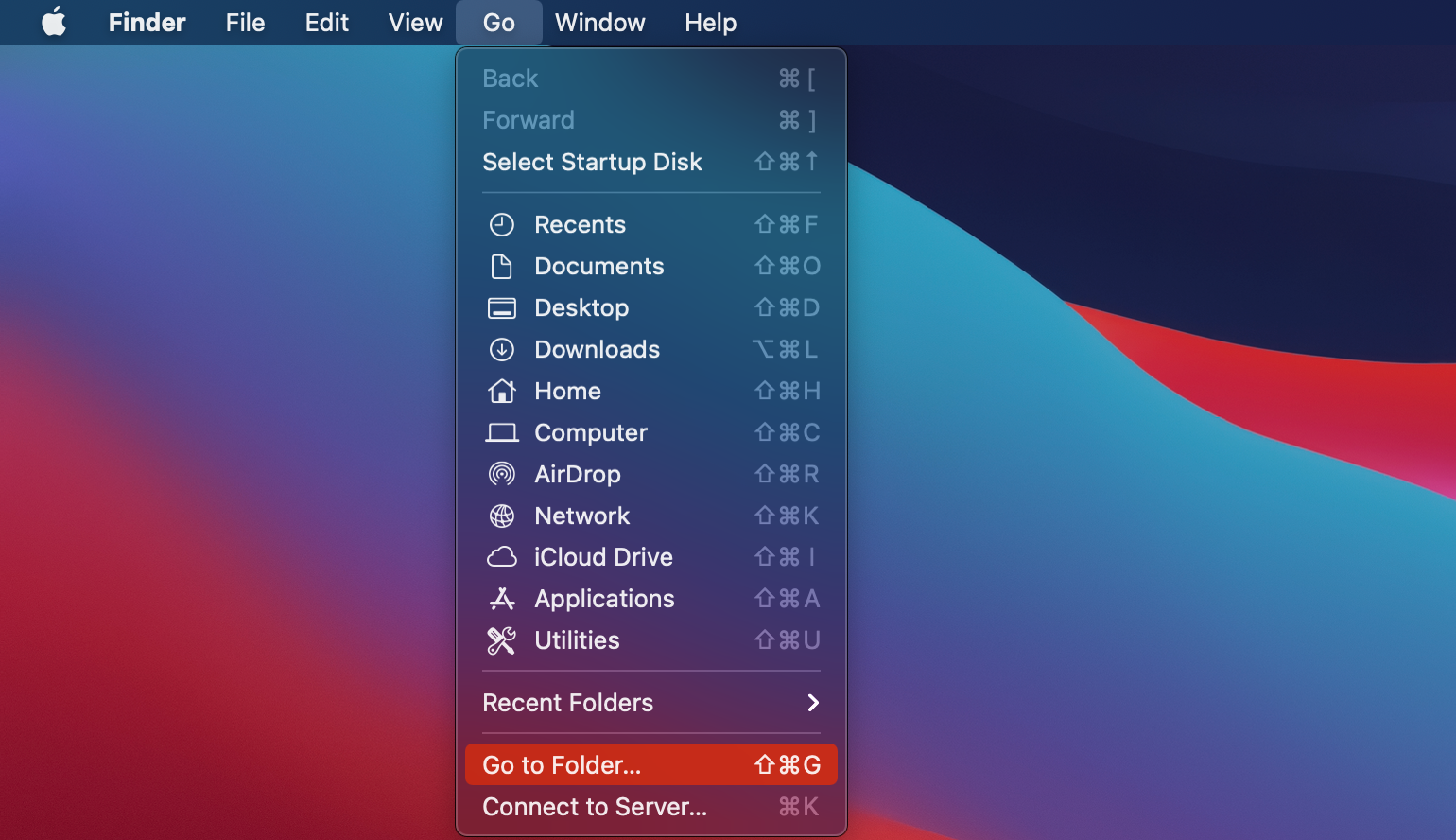Click the ⇧⌘O shortcut beside Documents
Viewport: 1456px width, 840px height.
click(788, 266)
